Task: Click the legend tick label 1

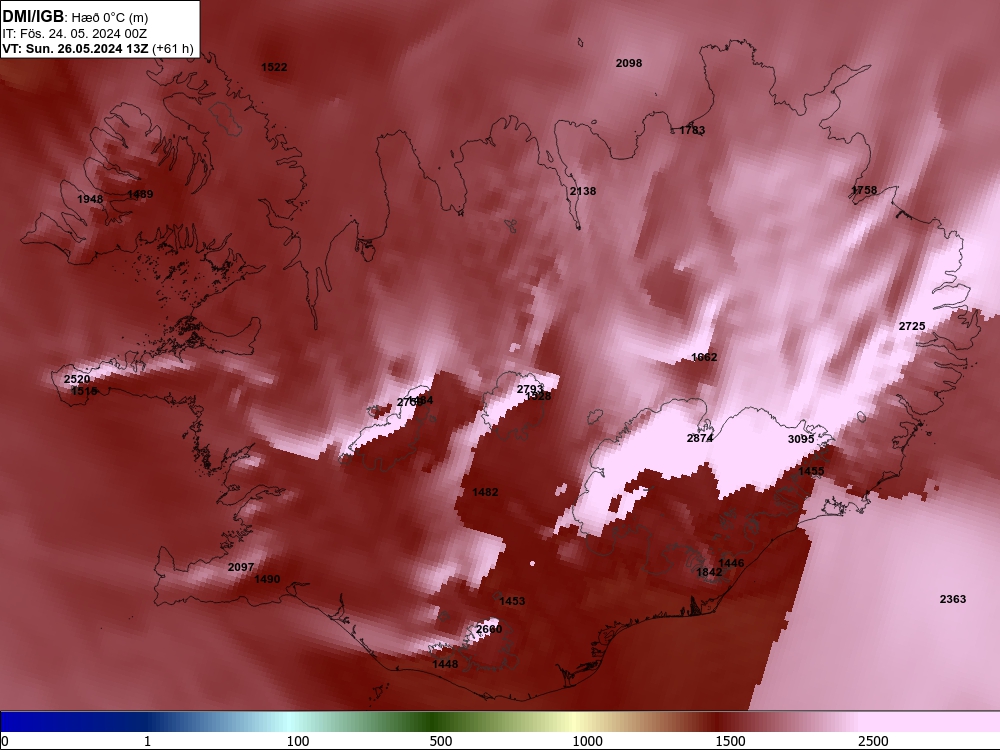Action: pos(147,741)
